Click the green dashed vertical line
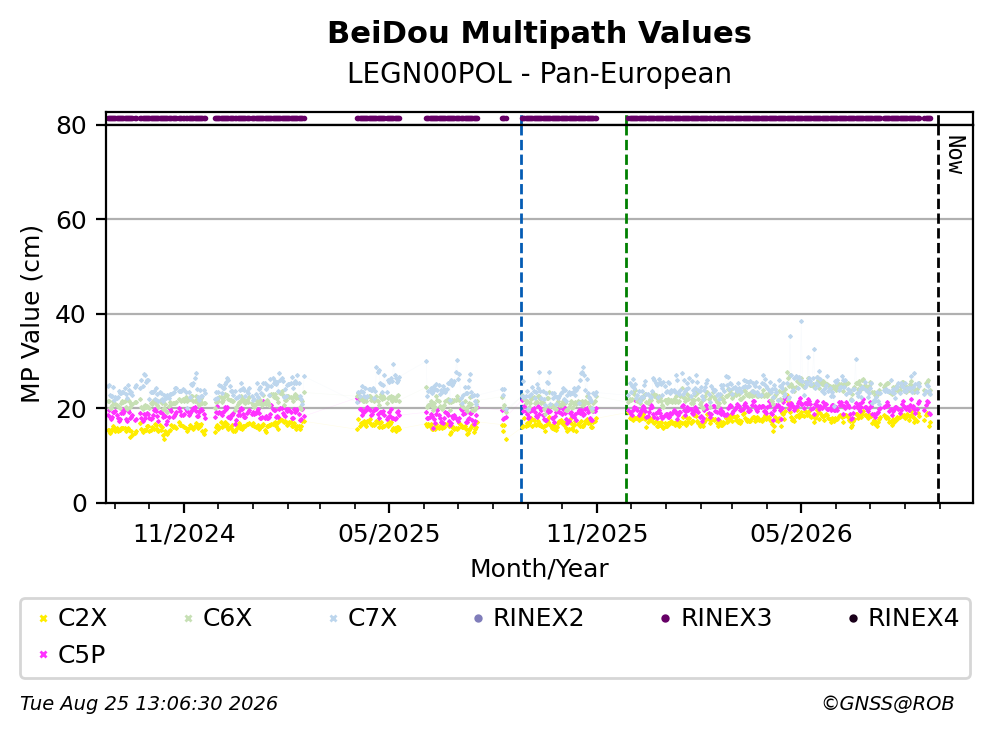Image resolution: width=993 pixels, height=734 pixels. click(626, 309)
